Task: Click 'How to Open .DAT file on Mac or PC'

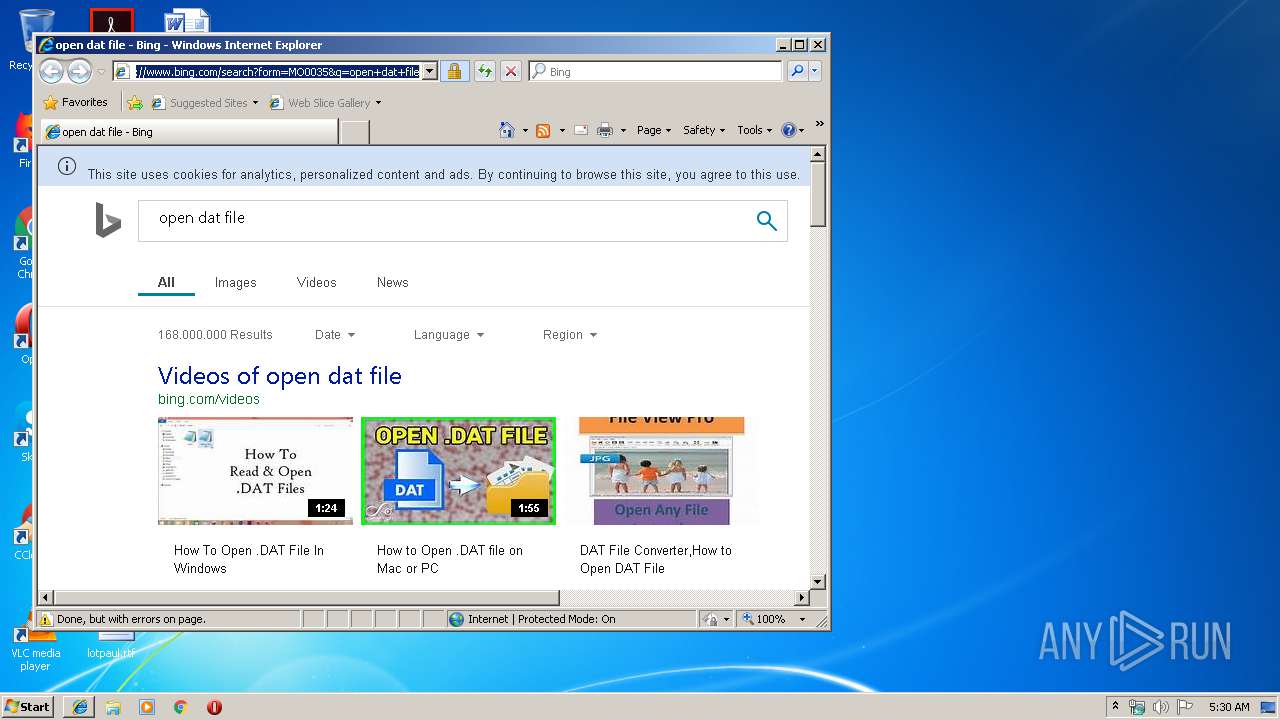Action: (x=450, y=559)
